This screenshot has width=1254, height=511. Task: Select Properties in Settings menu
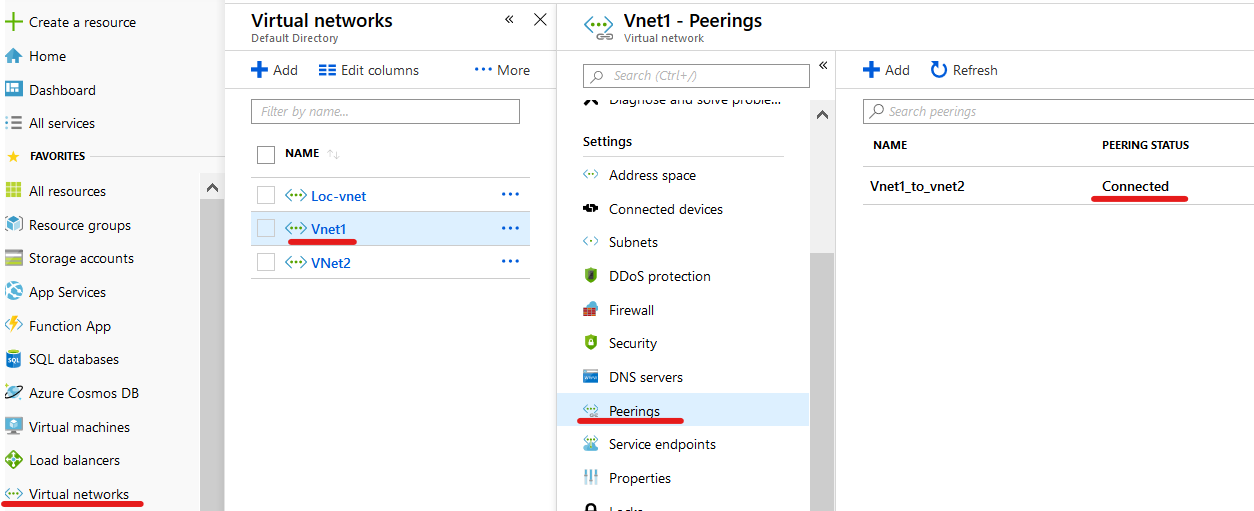pos(640,478)
